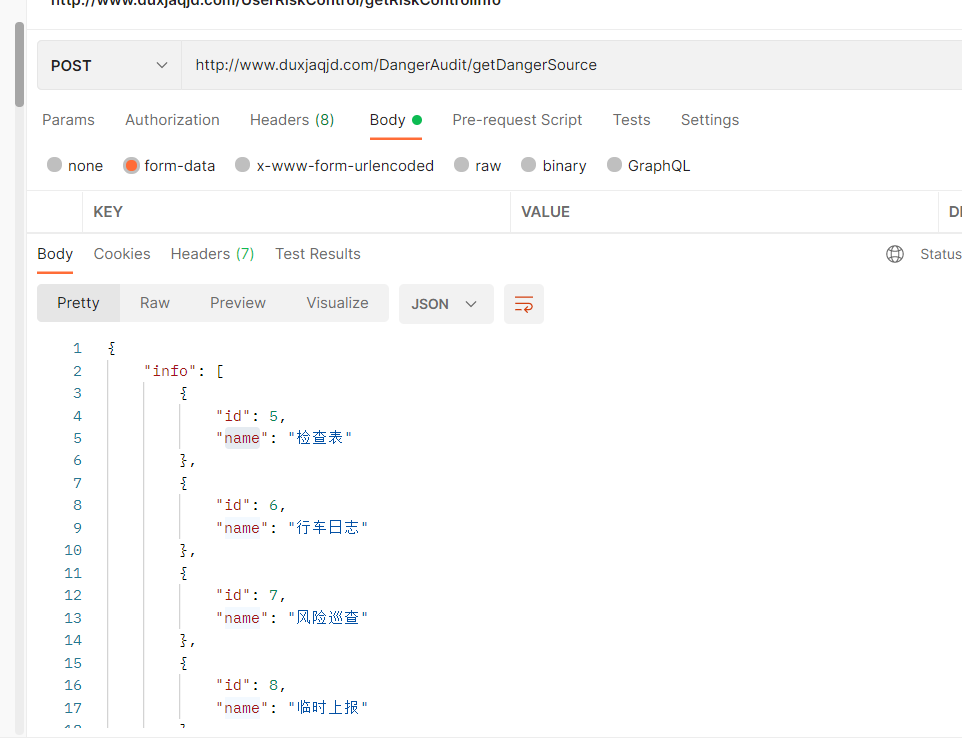Select the none body type
The width and height of the screenshot is (962, 751).
55,165
